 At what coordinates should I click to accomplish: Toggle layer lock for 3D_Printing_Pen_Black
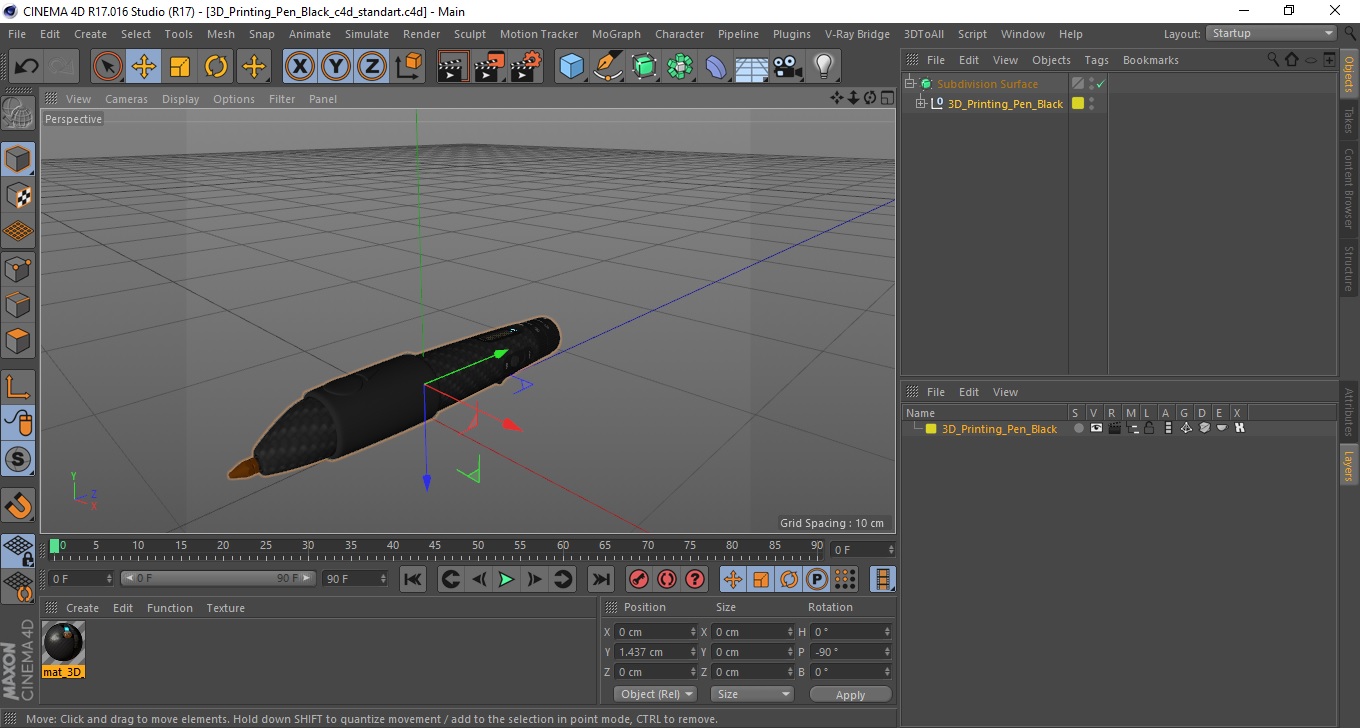pos(1150,428)
